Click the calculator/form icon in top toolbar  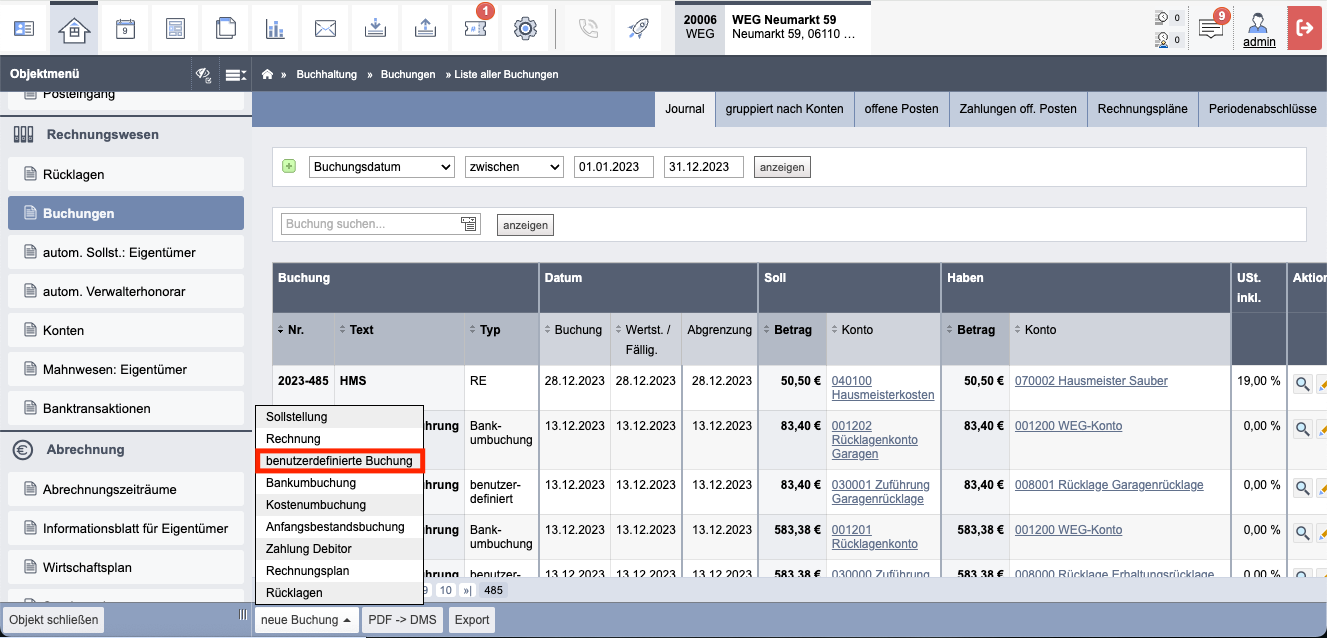point(175,28)
